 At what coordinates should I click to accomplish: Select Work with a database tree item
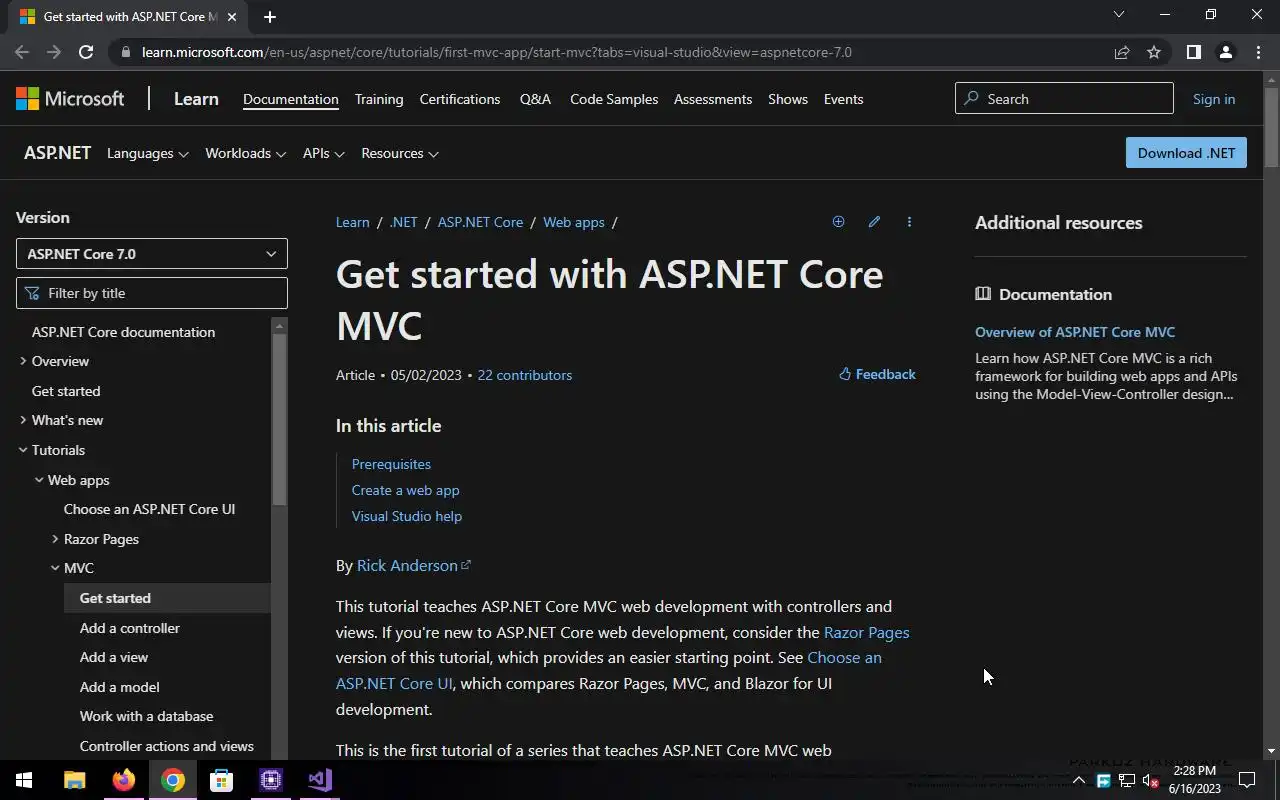[146, 716]
